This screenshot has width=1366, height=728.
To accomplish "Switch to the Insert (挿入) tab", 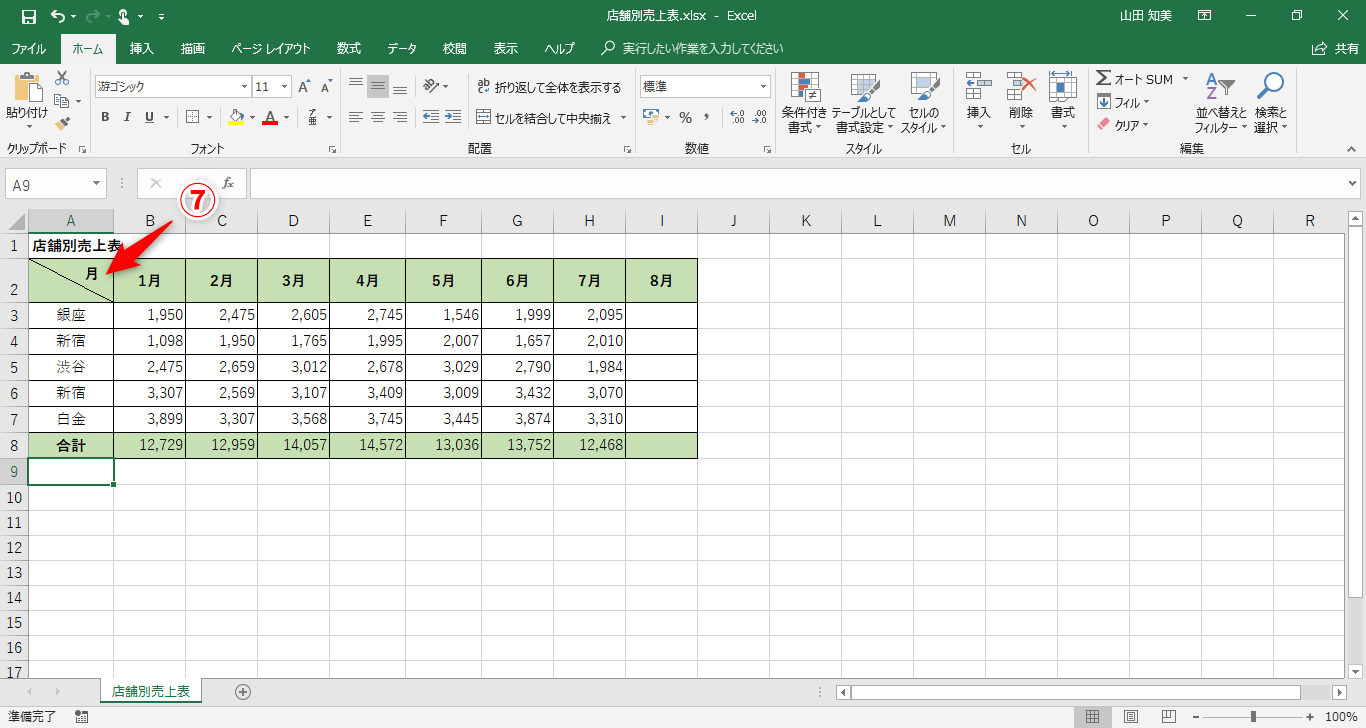I will point(142,48).
